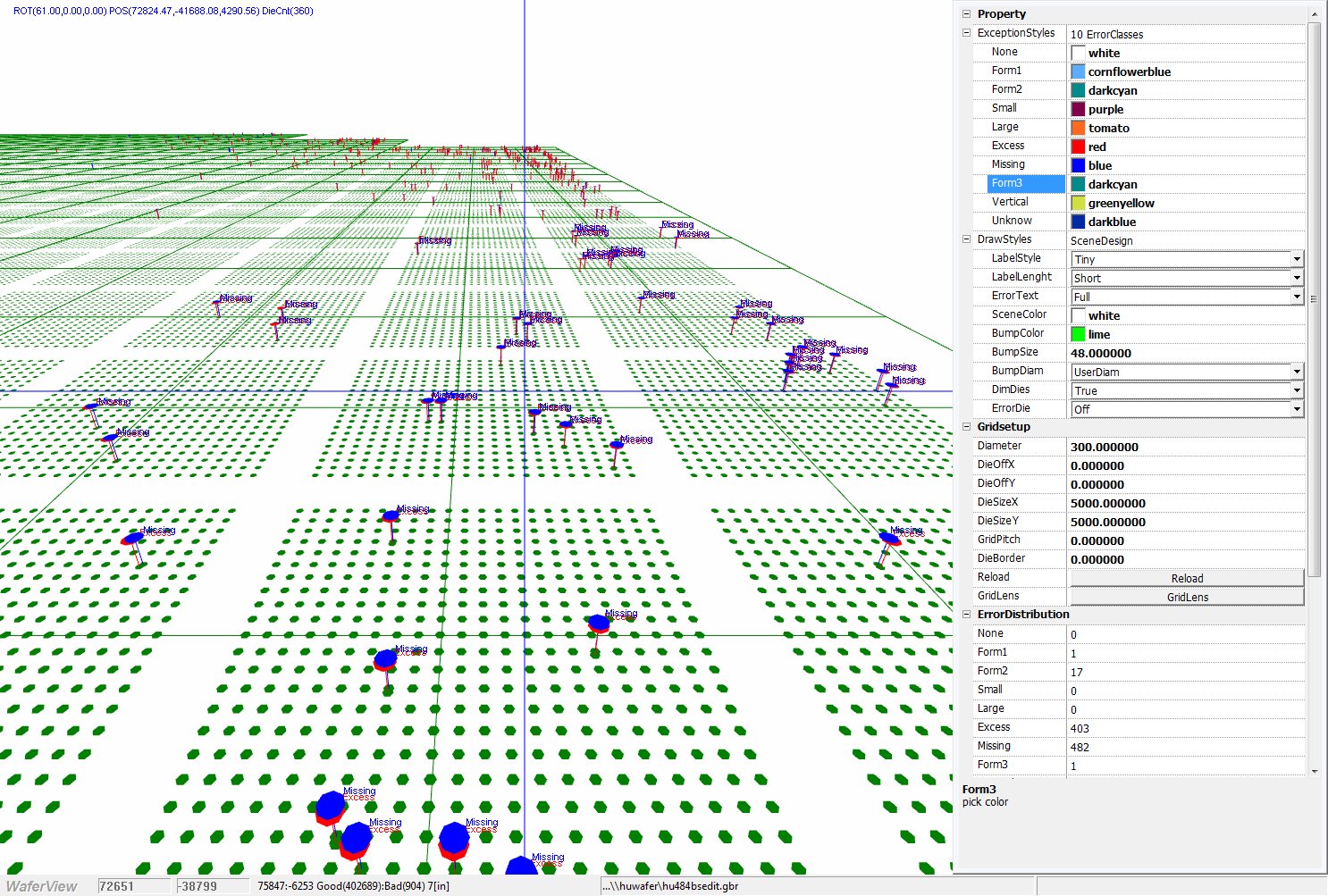Click the SceneDesign value
Viewport: 1328px width, 896px height.
(1101, 240)
